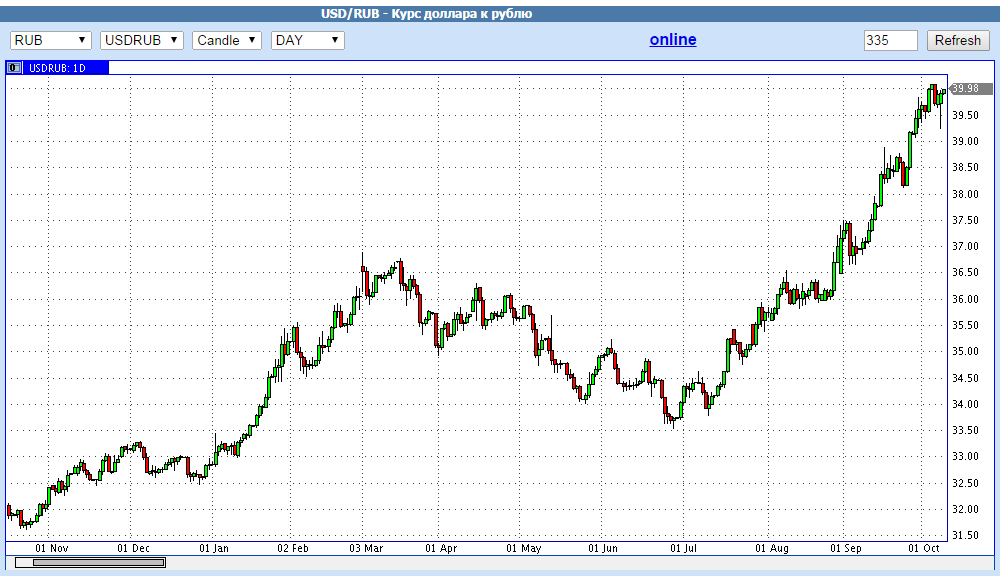Click the 32.00 price axis label
1000x576 pixels.
click(965, 509)
